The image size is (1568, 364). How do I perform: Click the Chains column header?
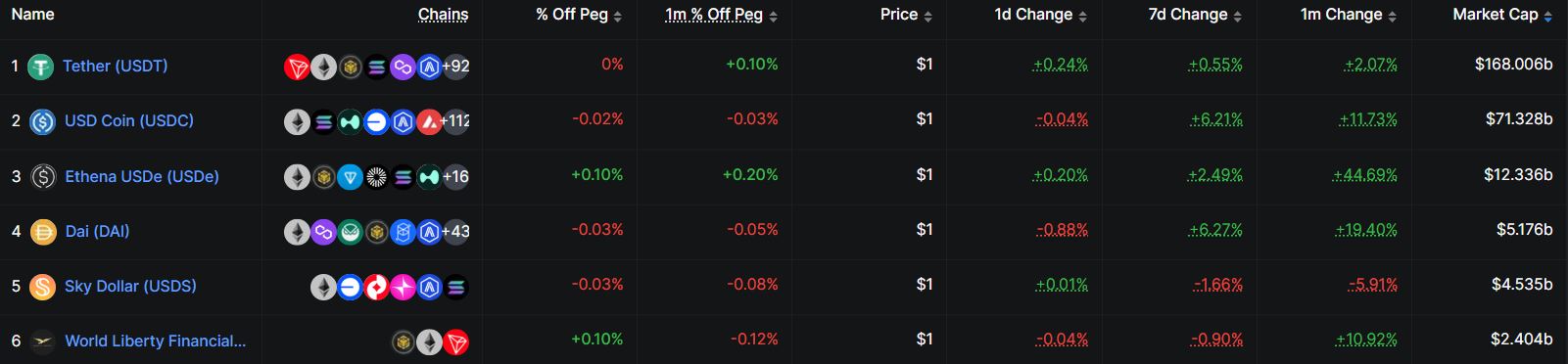click(443, 15)
